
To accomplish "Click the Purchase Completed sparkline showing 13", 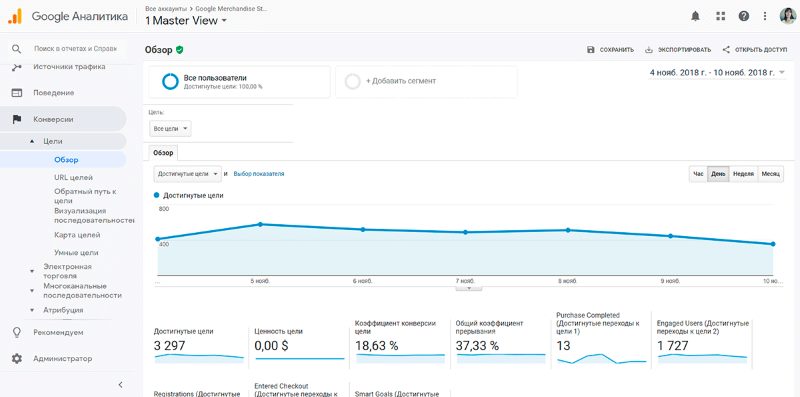I will pos(602,358).
